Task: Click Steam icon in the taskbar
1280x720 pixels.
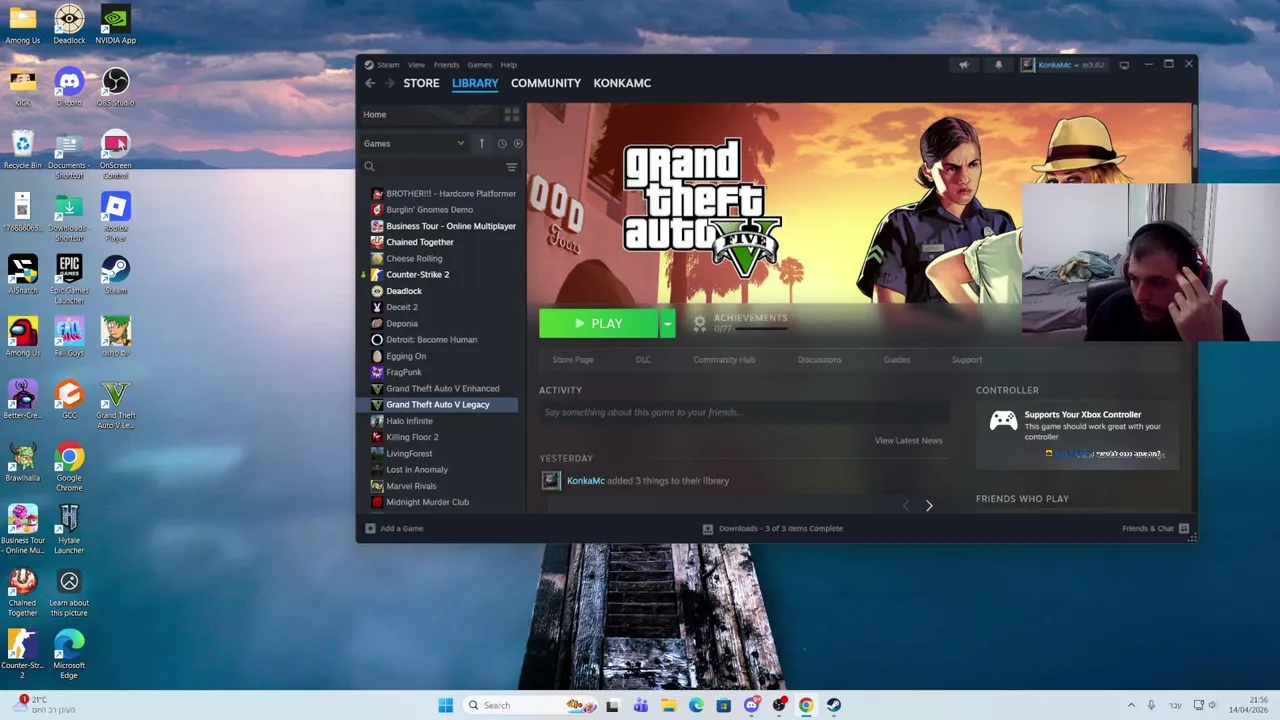Action: [834, 705]
